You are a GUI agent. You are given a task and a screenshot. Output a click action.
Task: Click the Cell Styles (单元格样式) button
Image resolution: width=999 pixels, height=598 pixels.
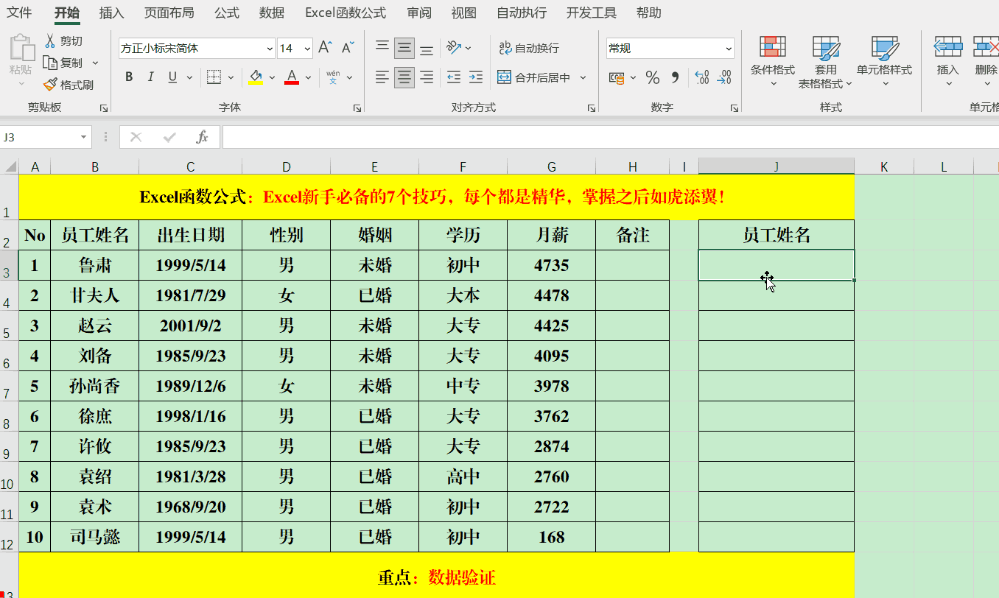[x=884, y=58]
